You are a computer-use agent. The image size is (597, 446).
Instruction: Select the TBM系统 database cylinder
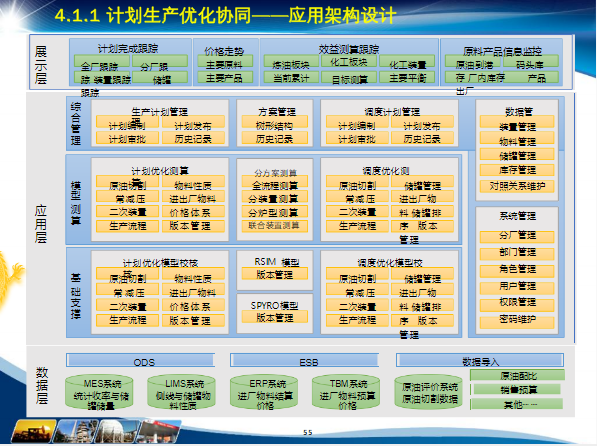tap(346, 392)
